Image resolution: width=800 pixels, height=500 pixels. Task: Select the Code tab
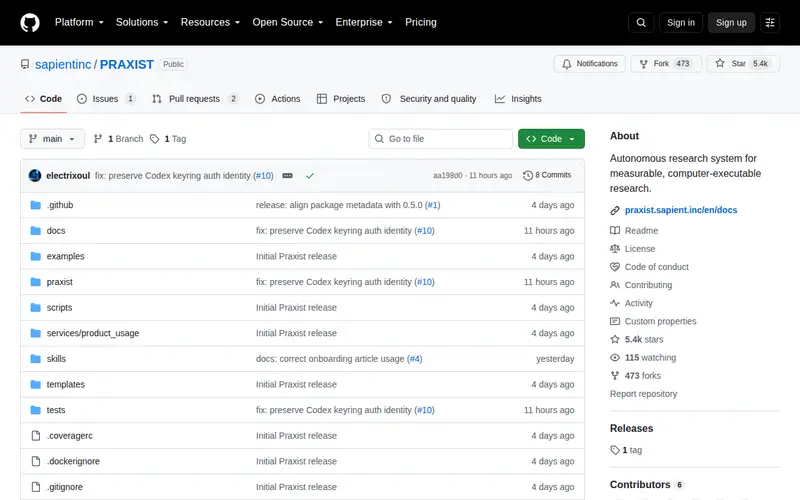click(43, 99)
